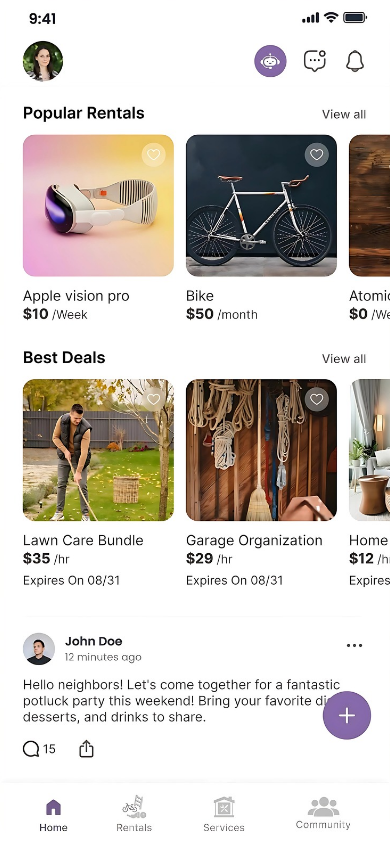Tap the comment icon on John Doe's post
Image resolution: width=390 pixels, height=844 pixels.
[31, 749]
